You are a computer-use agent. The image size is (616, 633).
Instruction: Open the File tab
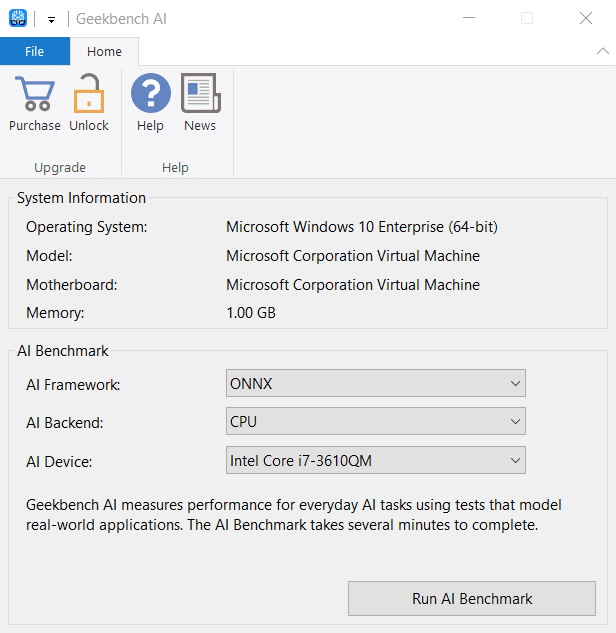[x=35, y=51]
